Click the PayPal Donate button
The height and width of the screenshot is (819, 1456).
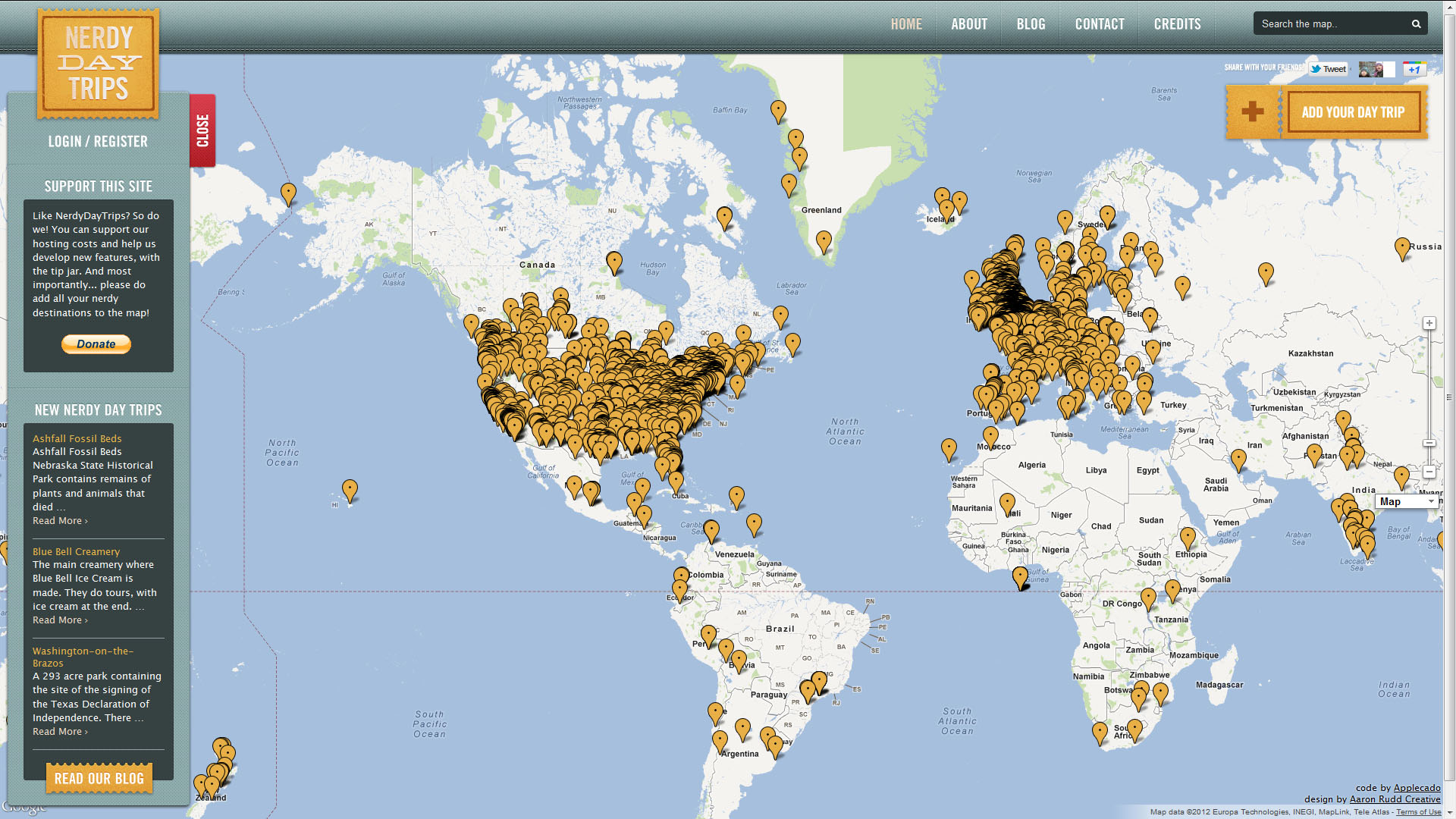(96, 344)
